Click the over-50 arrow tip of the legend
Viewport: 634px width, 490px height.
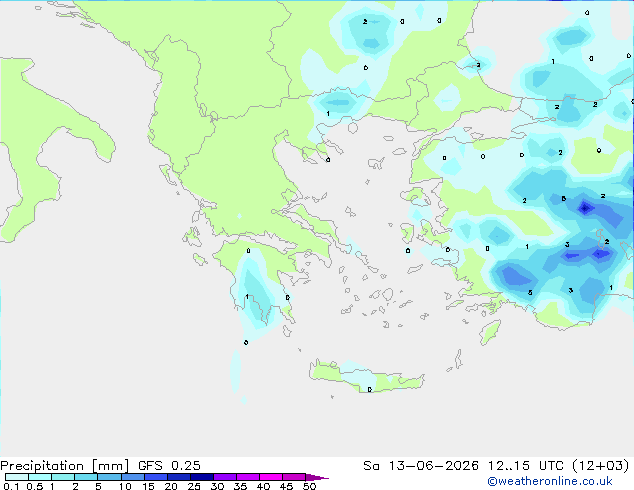[317, 477]
